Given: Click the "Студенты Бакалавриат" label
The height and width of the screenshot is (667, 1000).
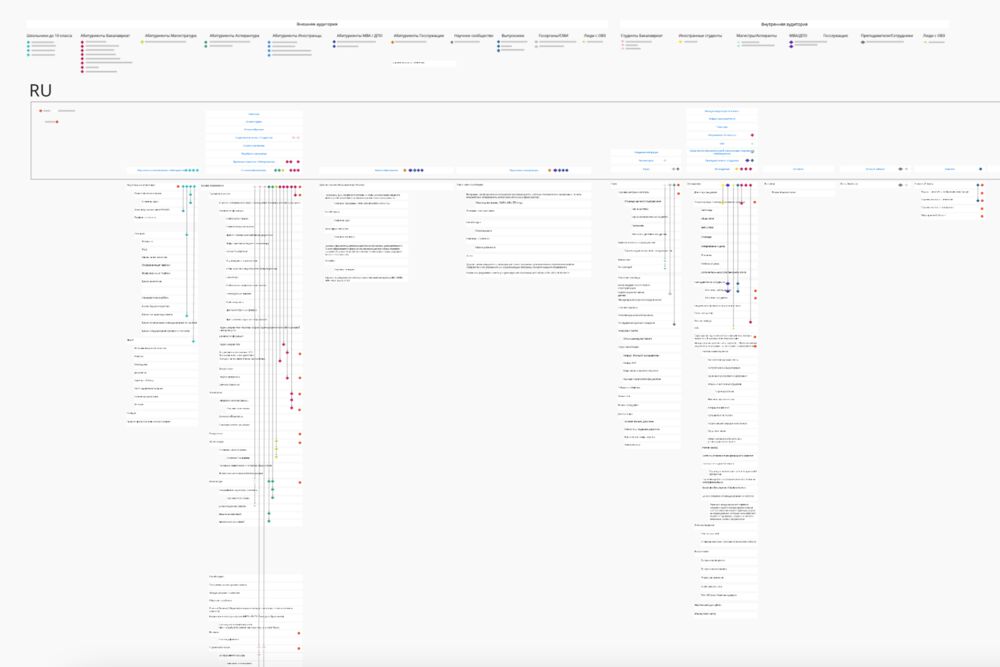Looking at the screenshot, I should 641,35.
